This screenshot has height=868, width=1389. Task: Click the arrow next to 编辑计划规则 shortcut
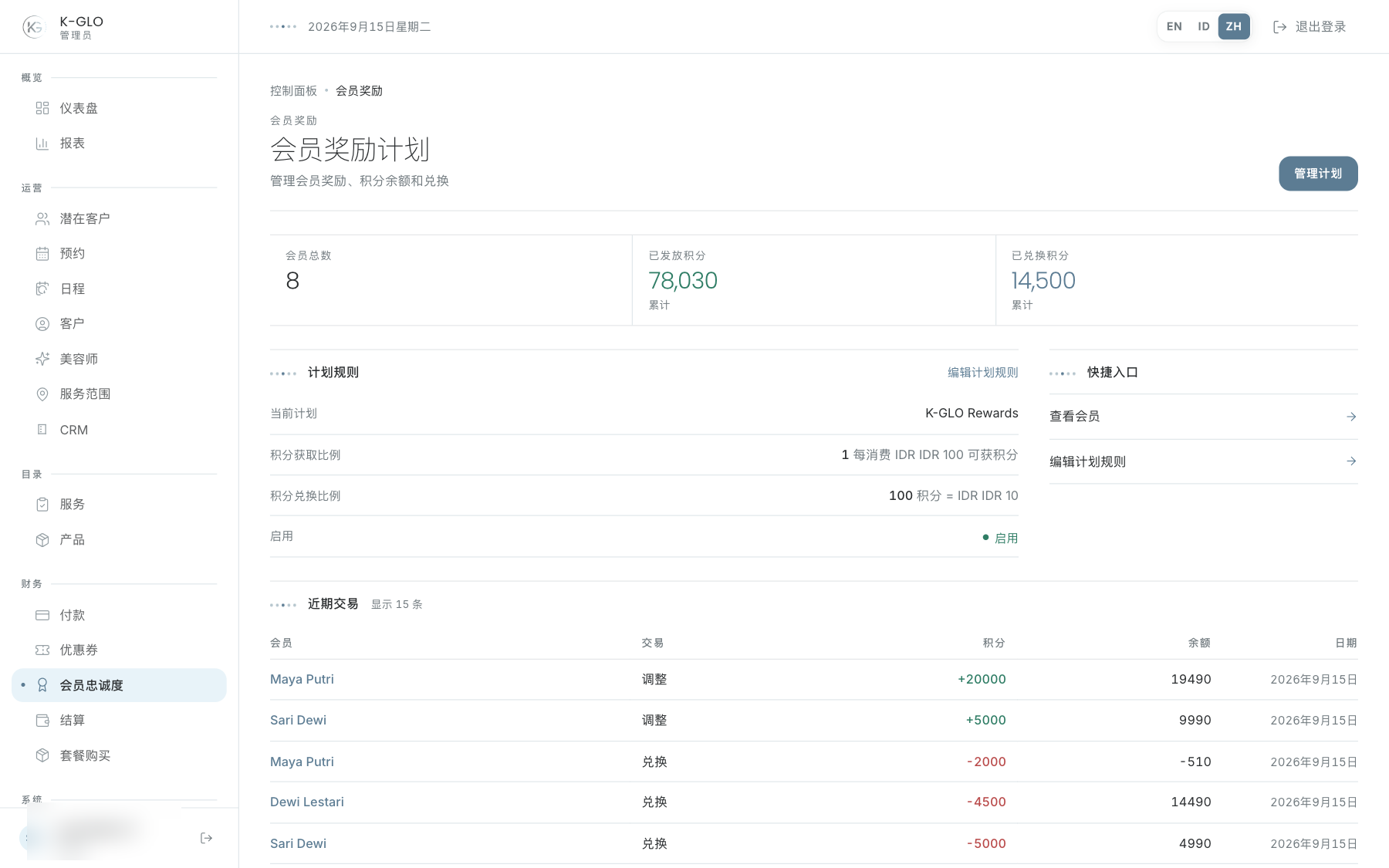click(1351, 461)
